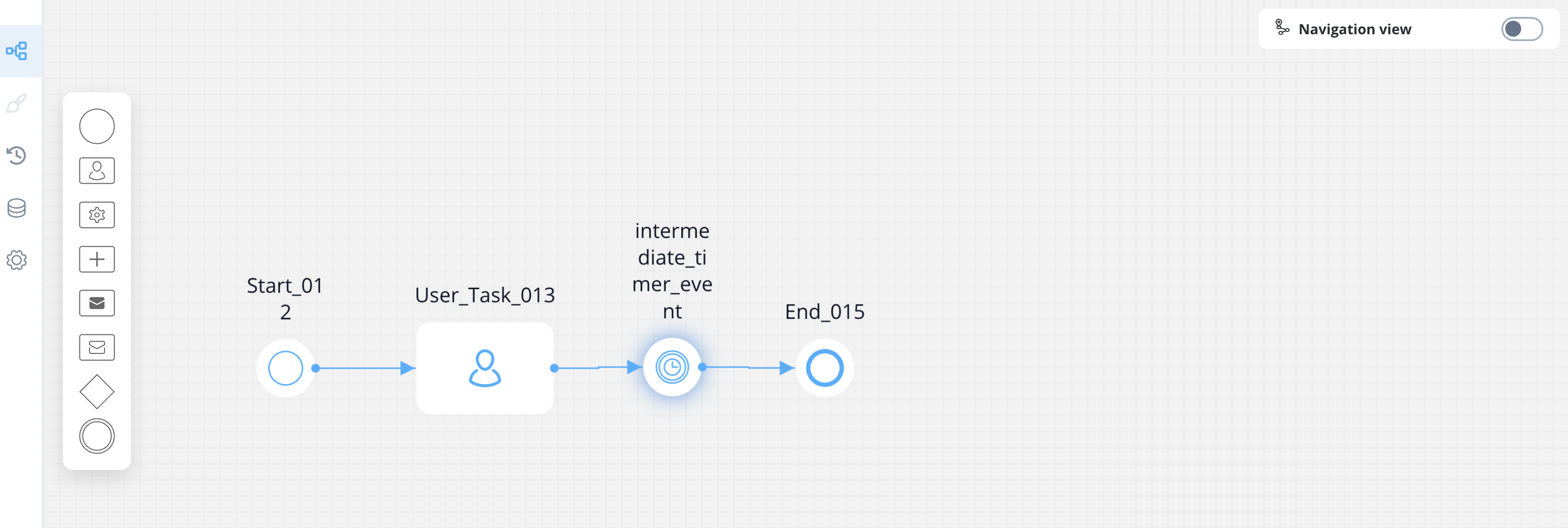
Task: Select the Sub-process plus icon
Action: pyautogui.click(x=97, y=260)
